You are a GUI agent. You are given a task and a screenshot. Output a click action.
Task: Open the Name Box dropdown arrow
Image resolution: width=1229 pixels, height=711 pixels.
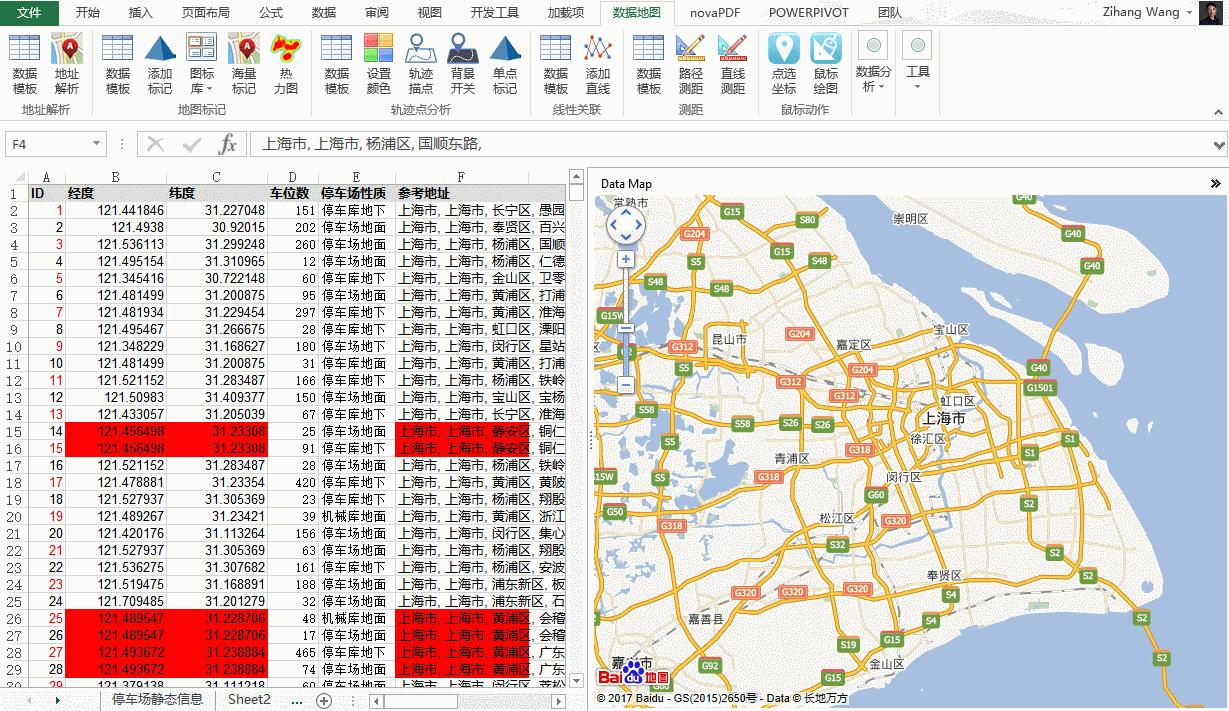[97, 144]
